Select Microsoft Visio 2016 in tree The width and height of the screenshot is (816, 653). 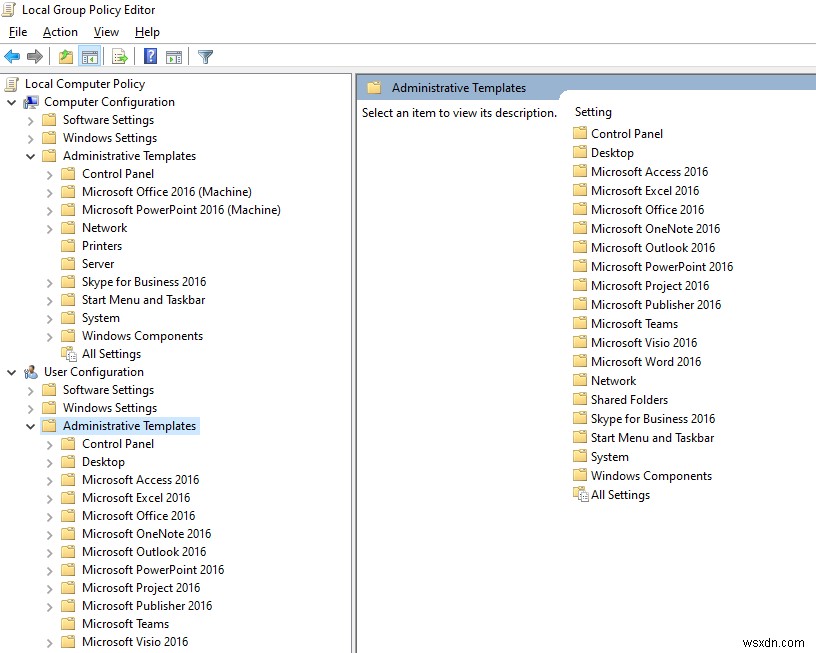135,642
